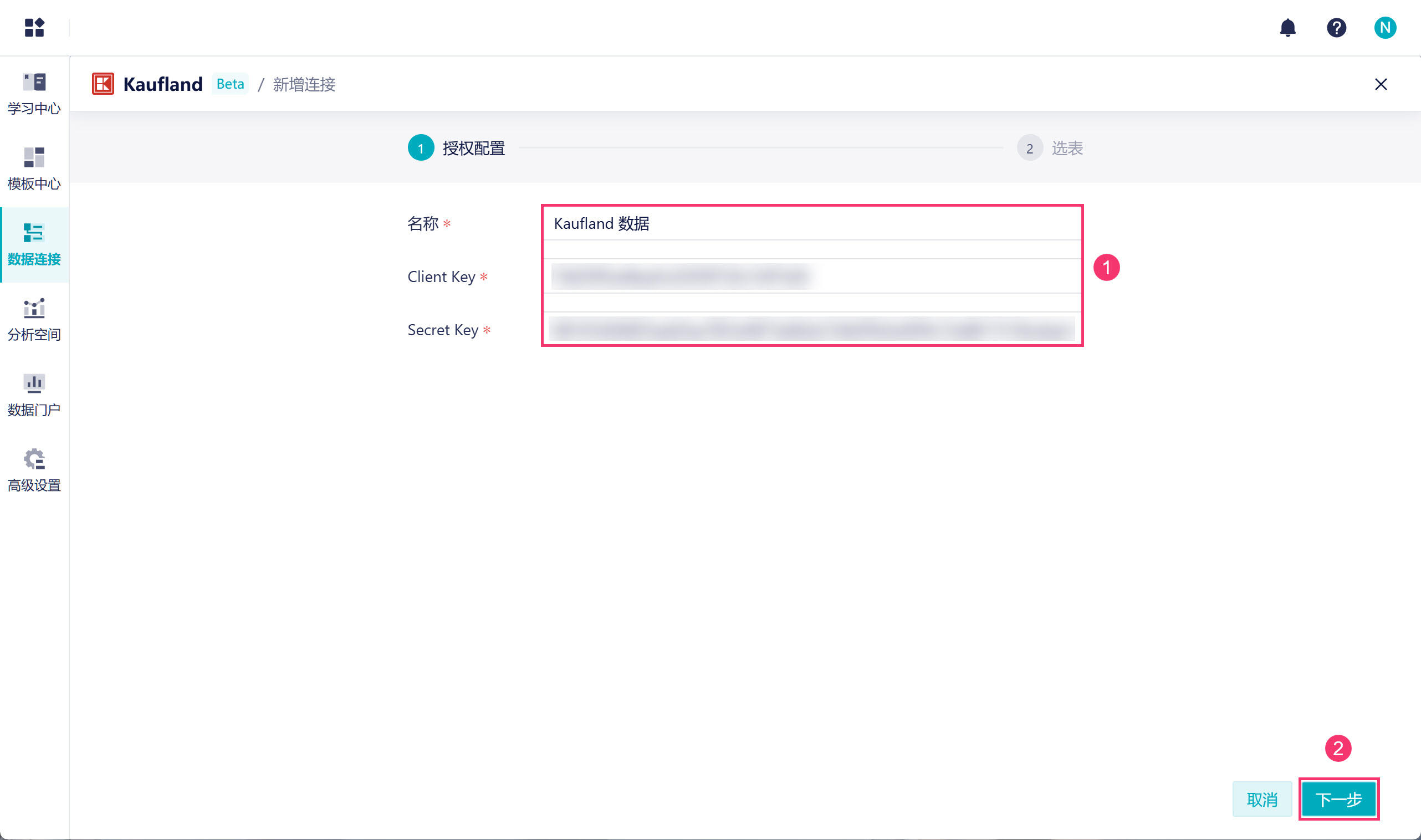Click the 取消 button
The image size is (1421, 840).
click(1262, 799)
